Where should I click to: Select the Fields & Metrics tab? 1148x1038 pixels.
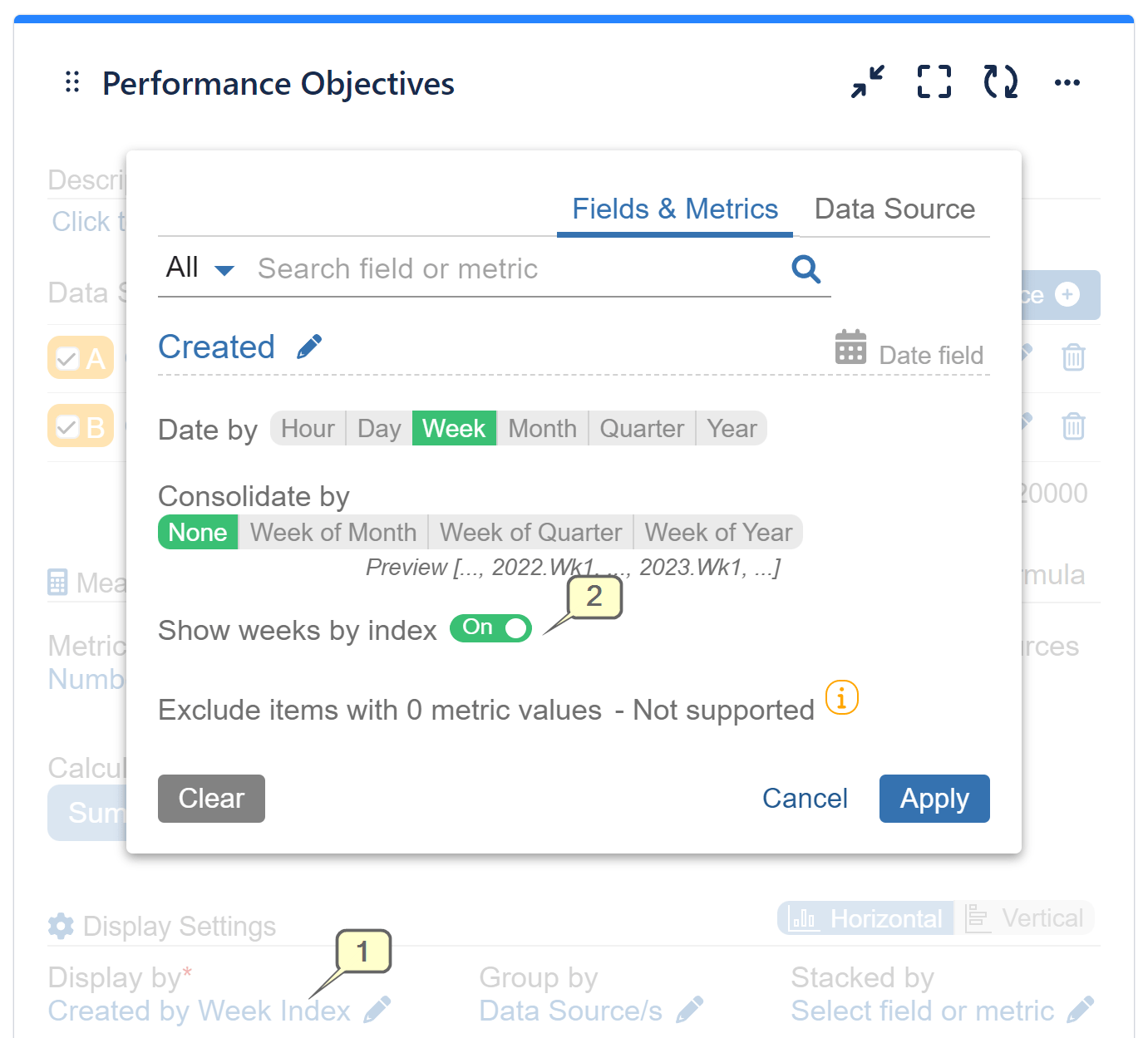(x=674, y=209)
